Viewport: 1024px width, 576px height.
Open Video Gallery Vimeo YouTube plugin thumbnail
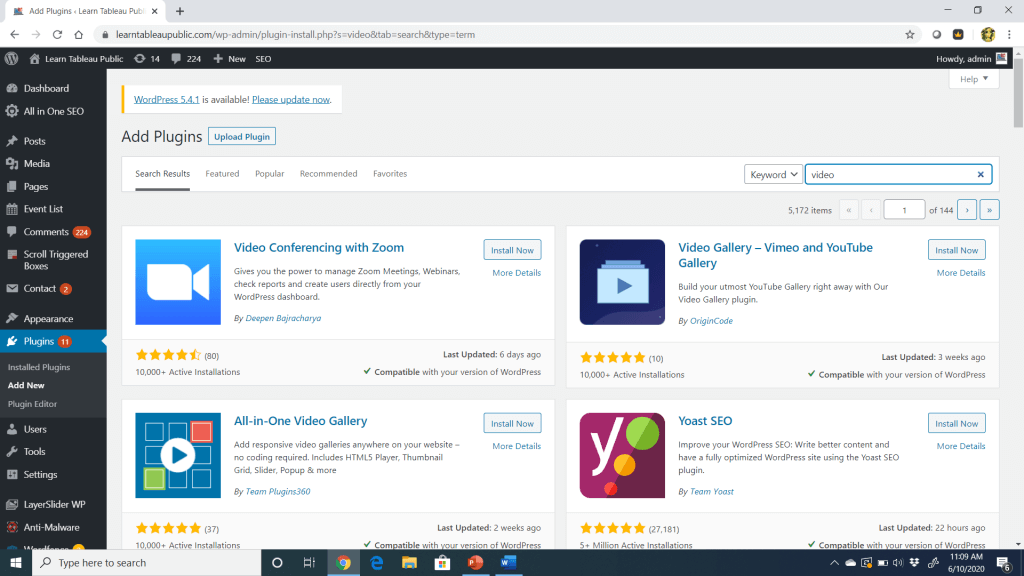(622, 282)
